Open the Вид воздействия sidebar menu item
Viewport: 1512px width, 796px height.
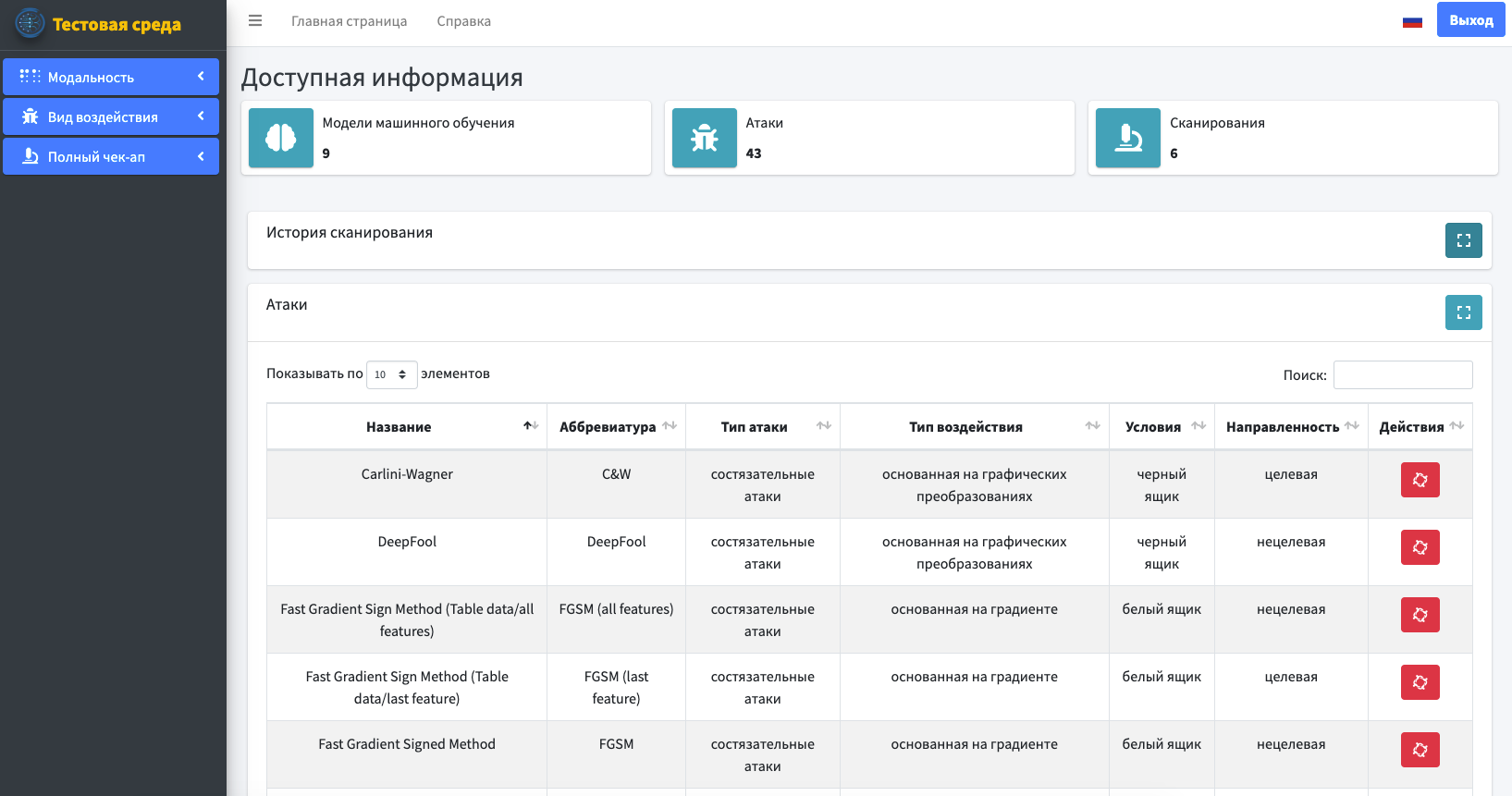(111, 116)
